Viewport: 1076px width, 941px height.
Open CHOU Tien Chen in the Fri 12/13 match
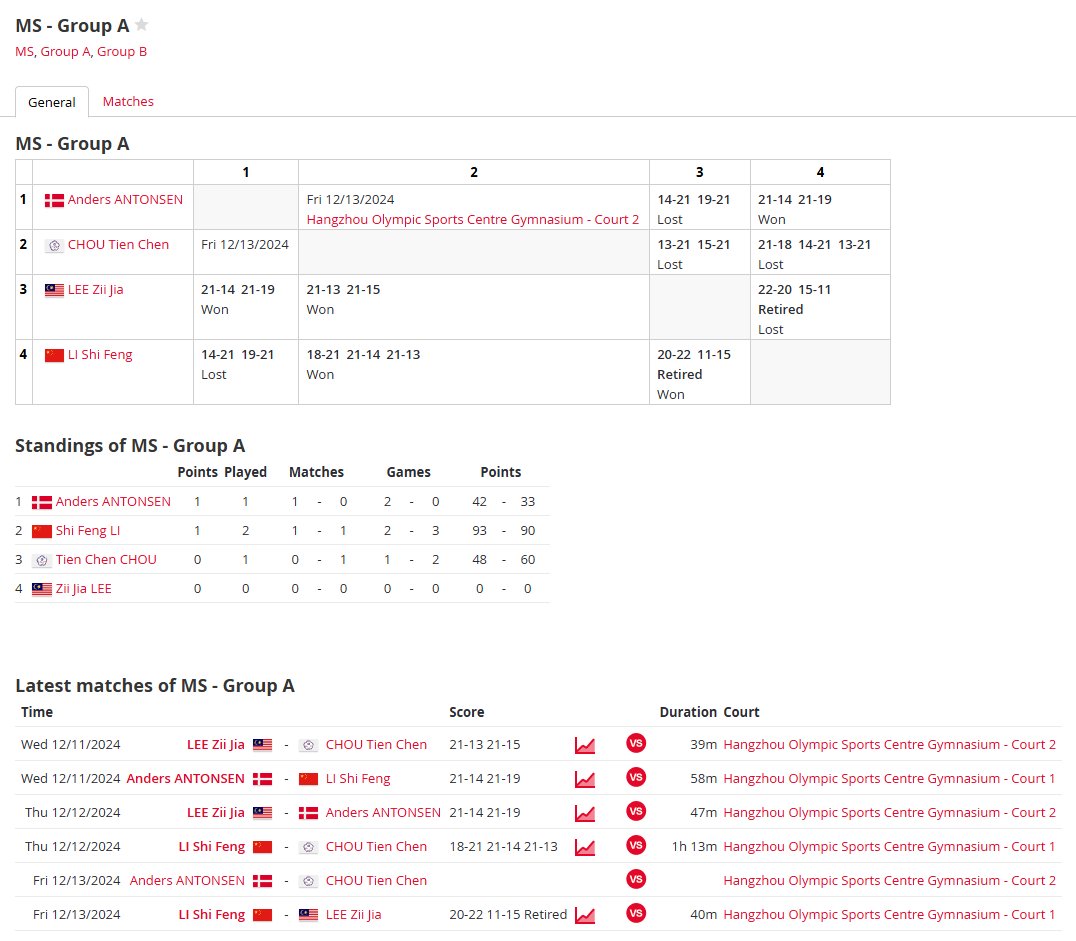(x=376, y=881)
